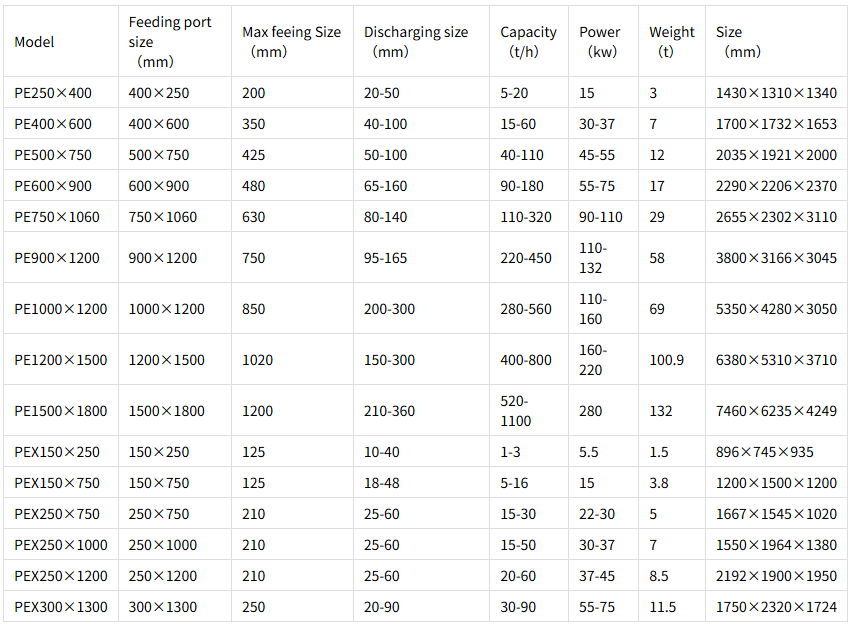Viewport: 851px width, 628px height.
Task: Click discharging size 18-48
Action: pyautogui.click(x=382, y=483)
